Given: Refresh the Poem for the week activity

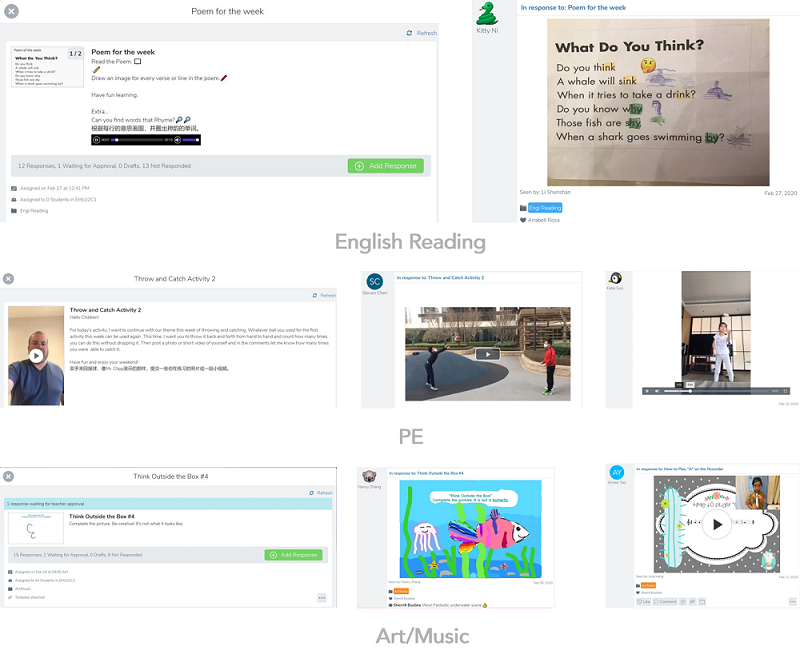Looking at the screenshot, I should pyautogui.click(x=422, y=33).
